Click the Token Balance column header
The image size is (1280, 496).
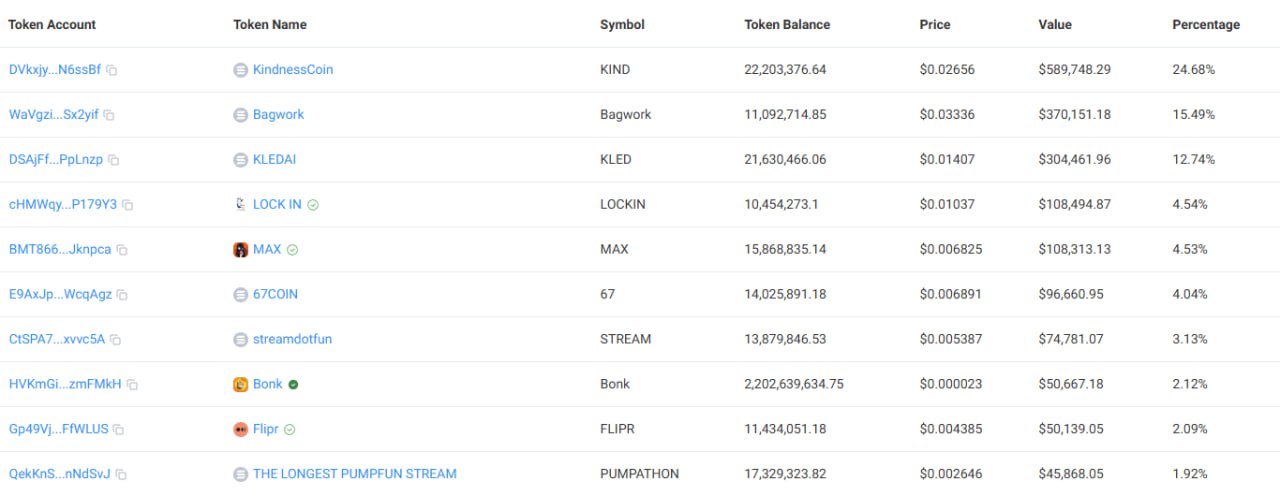point(787,25)
